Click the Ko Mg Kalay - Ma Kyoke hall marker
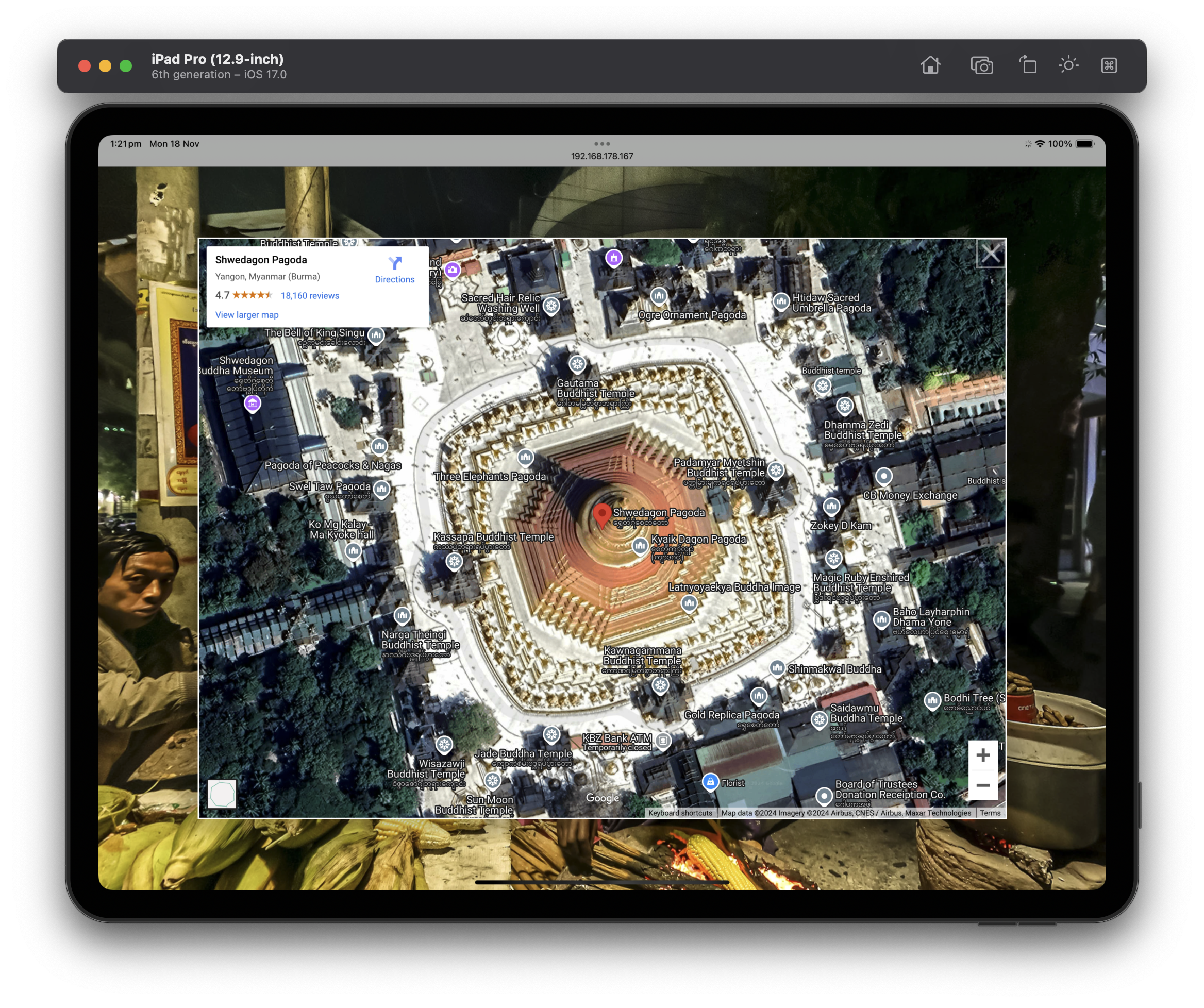The width and height of the screenshot is (1204, 1008). tap(353, 551)
